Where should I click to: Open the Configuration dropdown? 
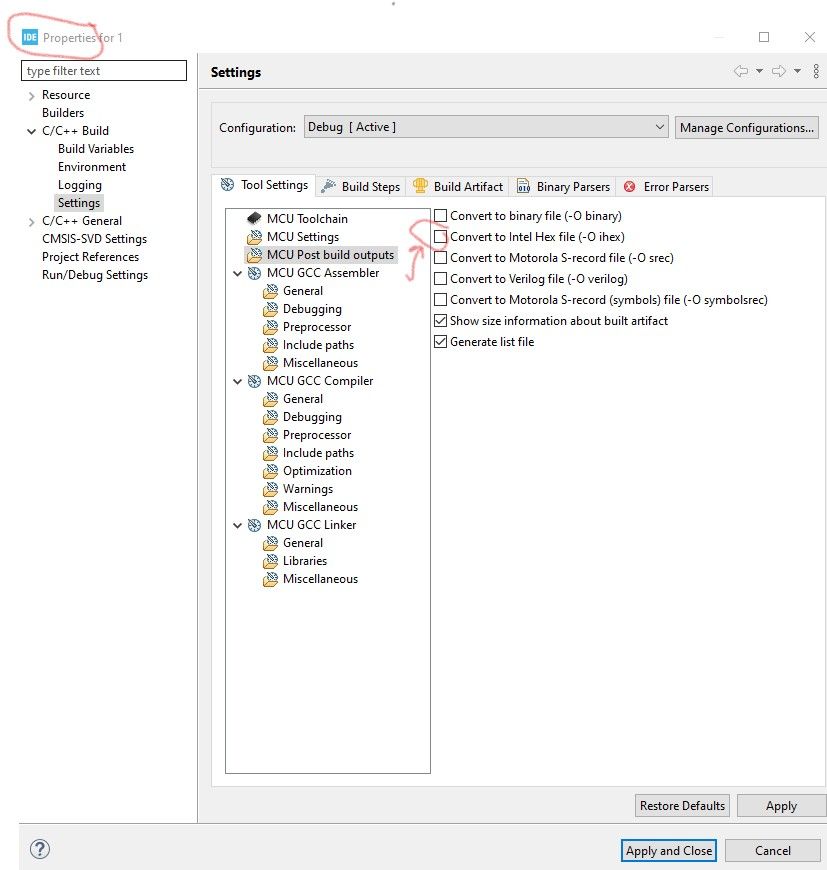click(x=486, y=127)
